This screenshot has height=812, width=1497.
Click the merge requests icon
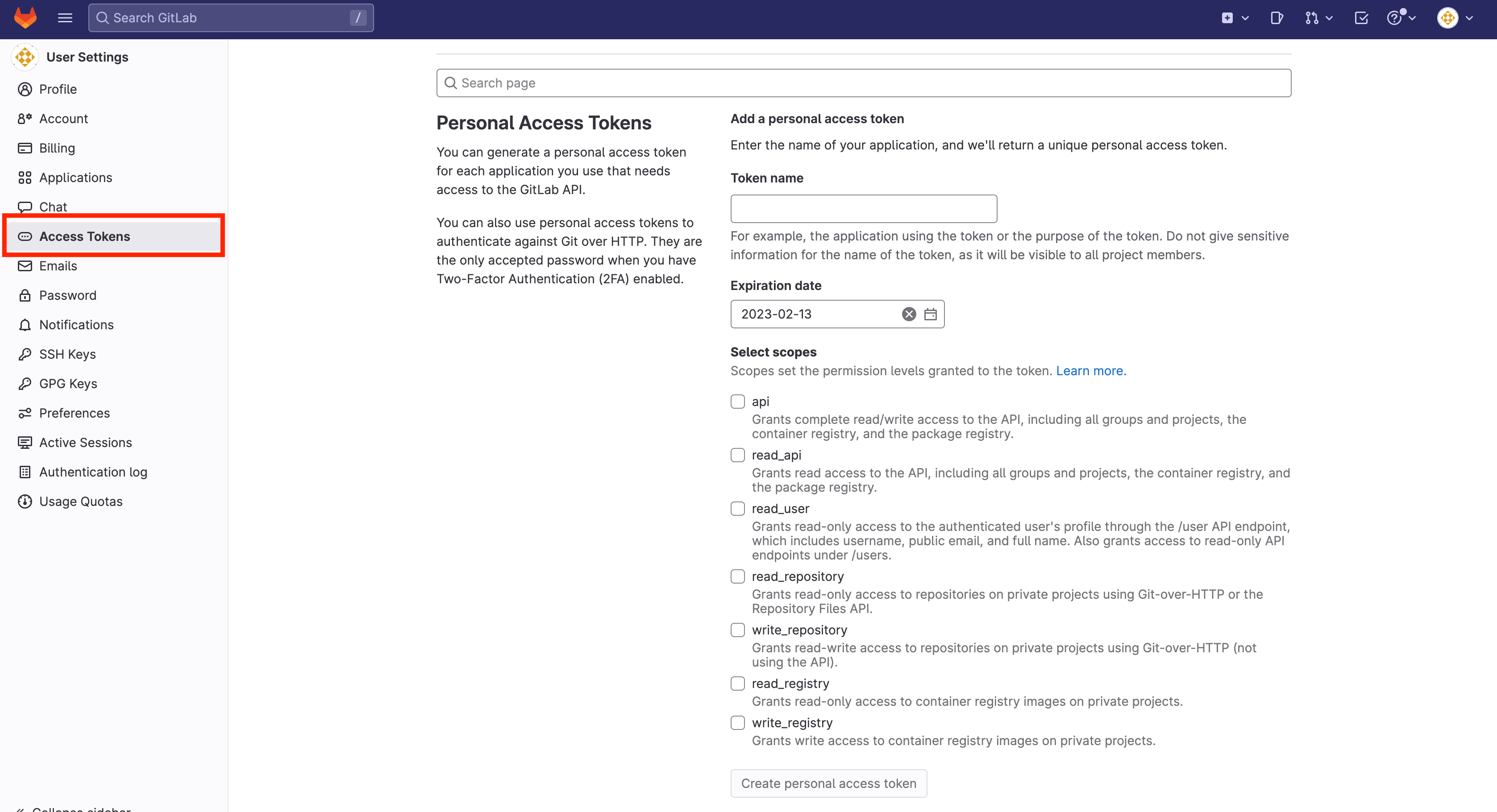point(1311,17)
